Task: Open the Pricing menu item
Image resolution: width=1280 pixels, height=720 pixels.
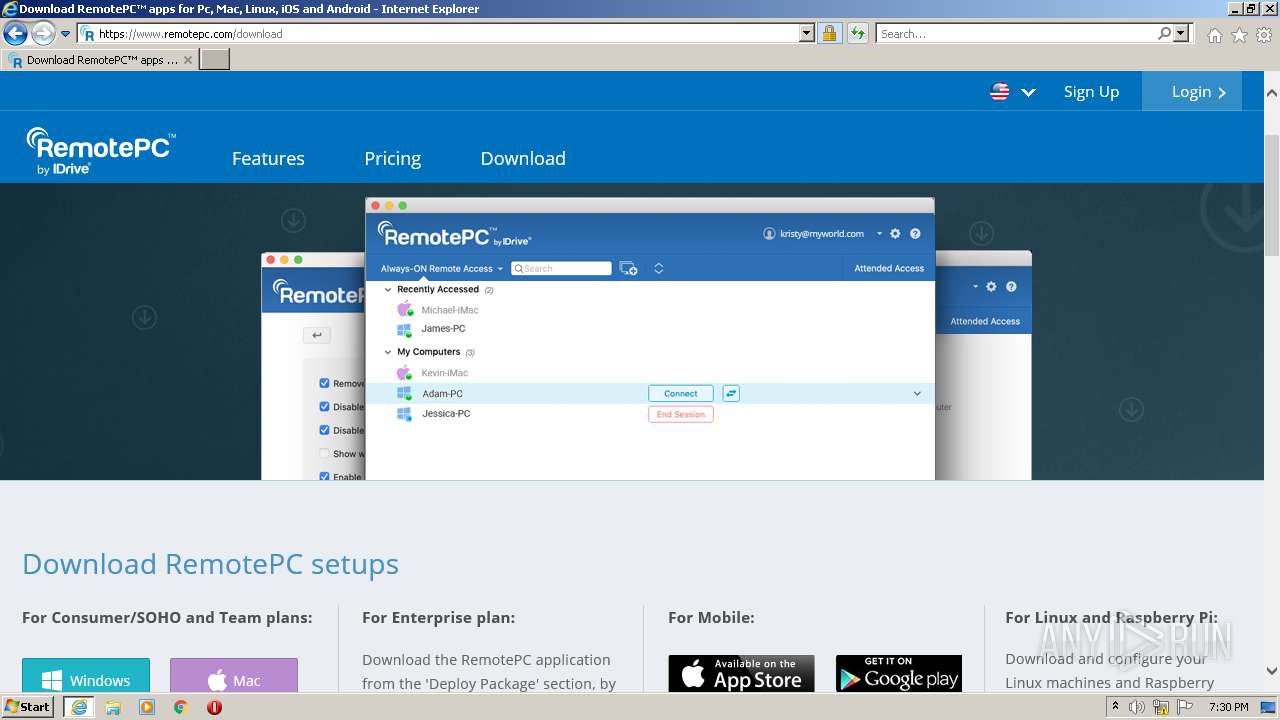Action: coord(393,158)
